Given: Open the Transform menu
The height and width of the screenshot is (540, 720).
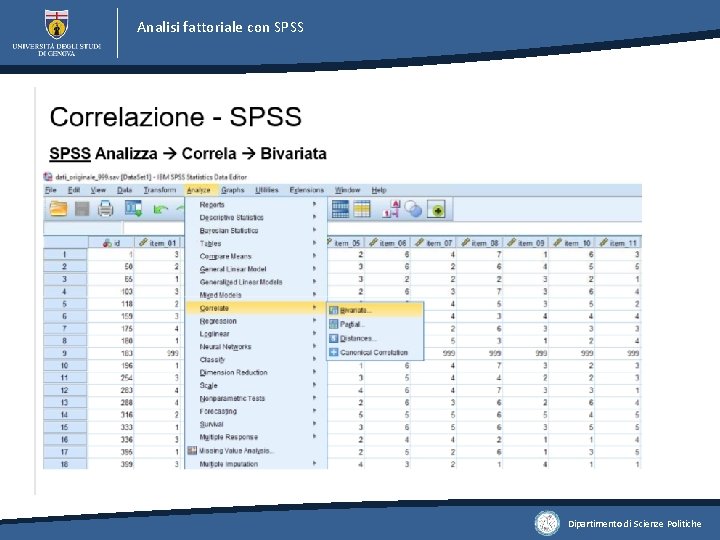Looking at the screenshot, I should pyautogui.click(x=160, y=190).
